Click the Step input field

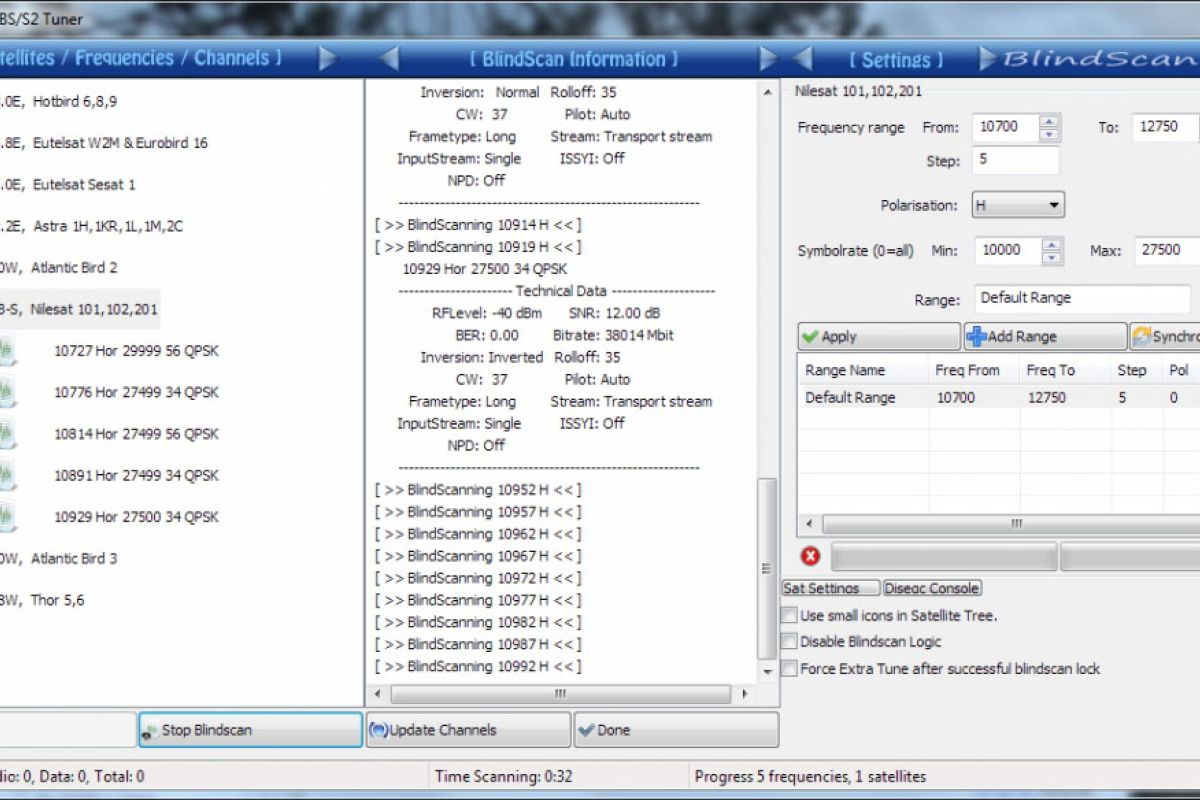[1015, 161]
